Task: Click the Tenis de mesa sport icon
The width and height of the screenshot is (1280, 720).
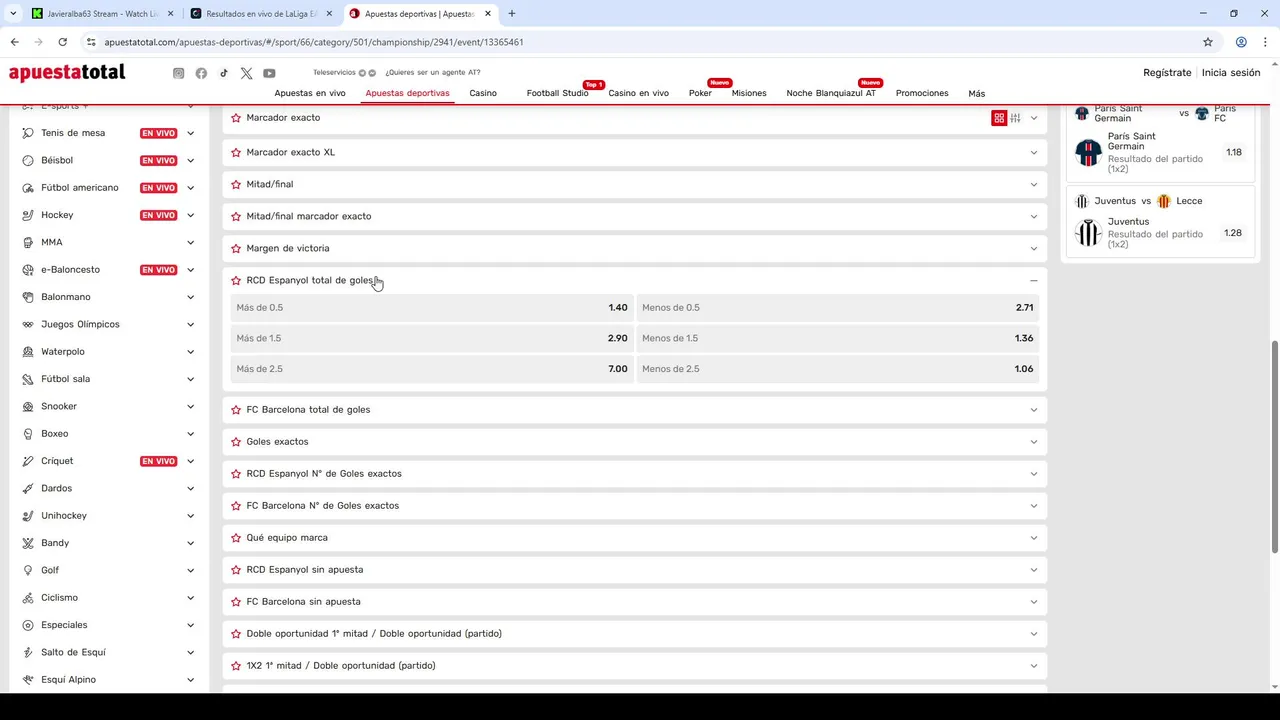Action: pos(28,133)
